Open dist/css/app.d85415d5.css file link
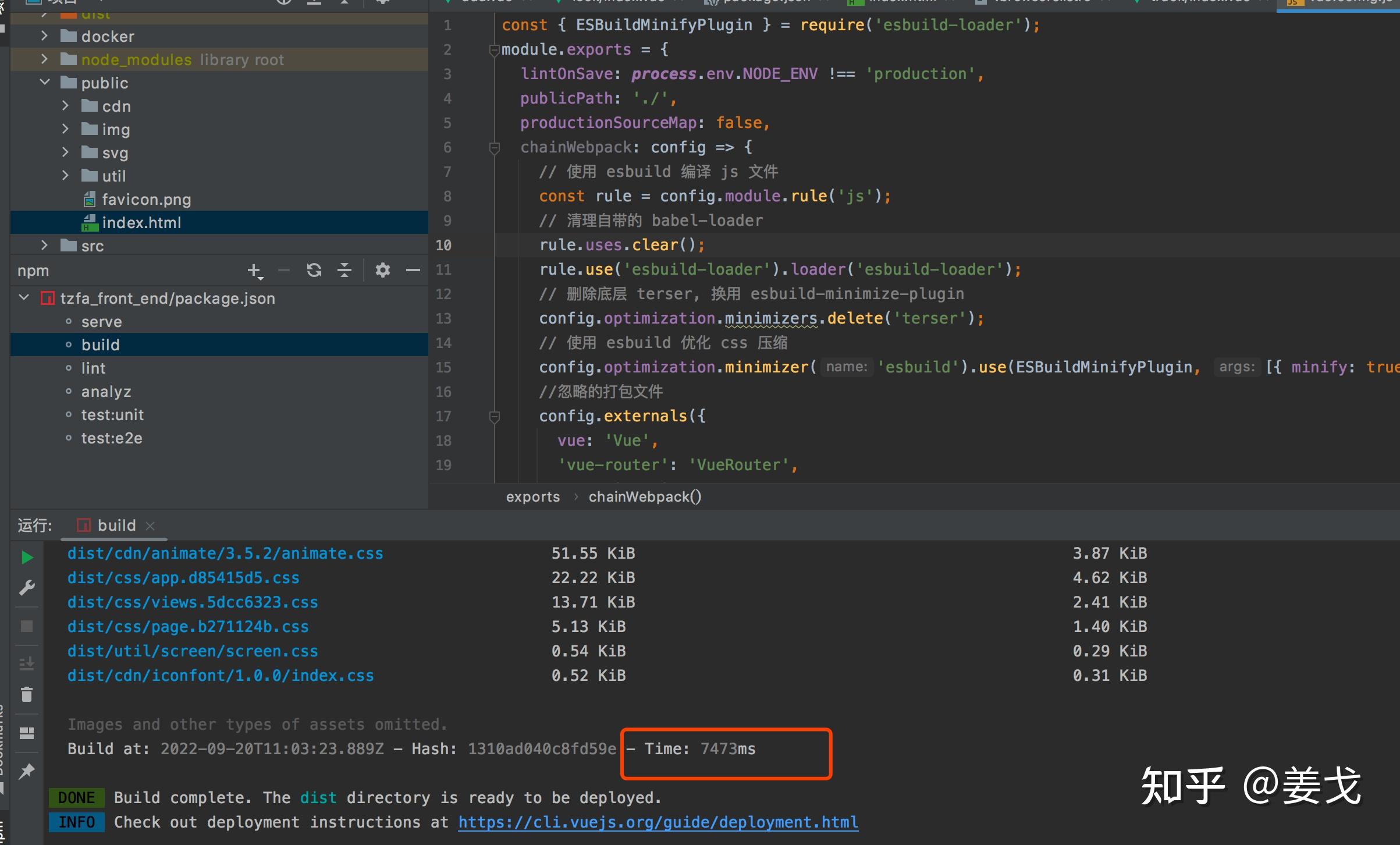 tap(183, 578)
